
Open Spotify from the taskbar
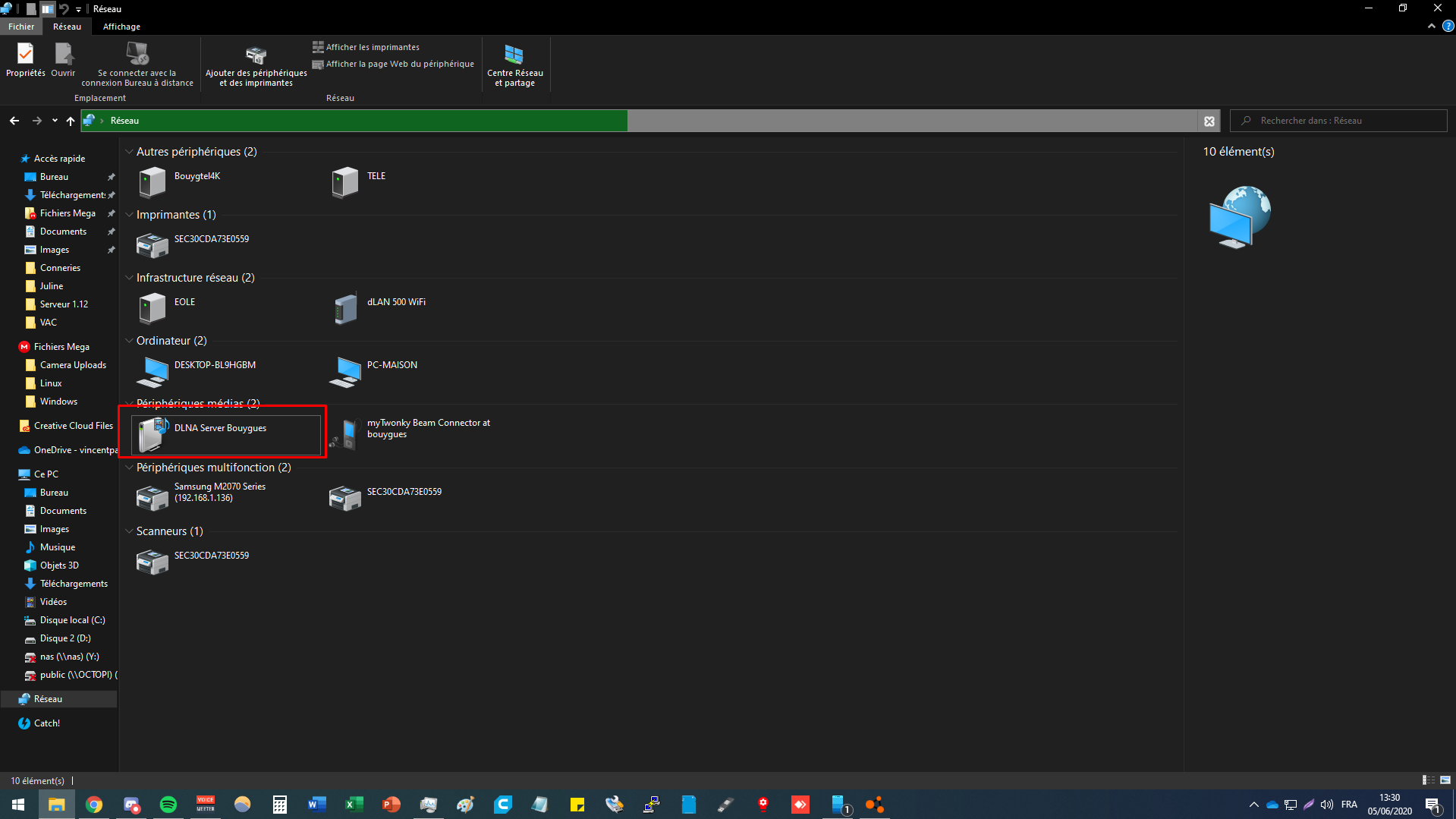168,805
